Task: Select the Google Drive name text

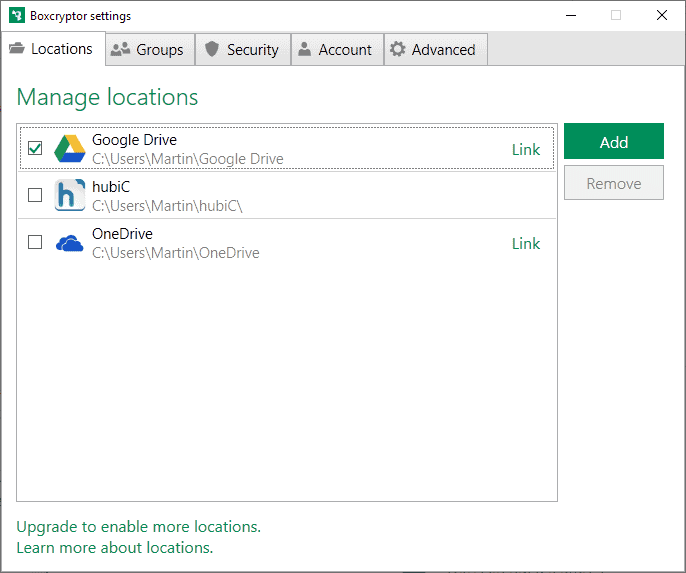Action: (134, 140)
